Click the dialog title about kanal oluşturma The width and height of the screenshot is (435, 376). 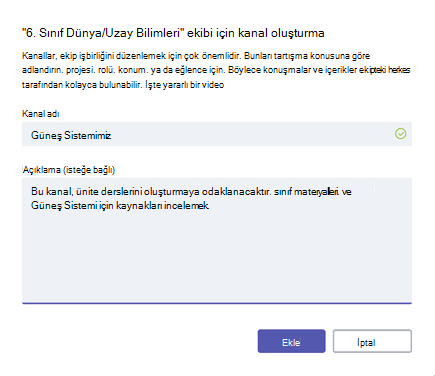[173, 33]
